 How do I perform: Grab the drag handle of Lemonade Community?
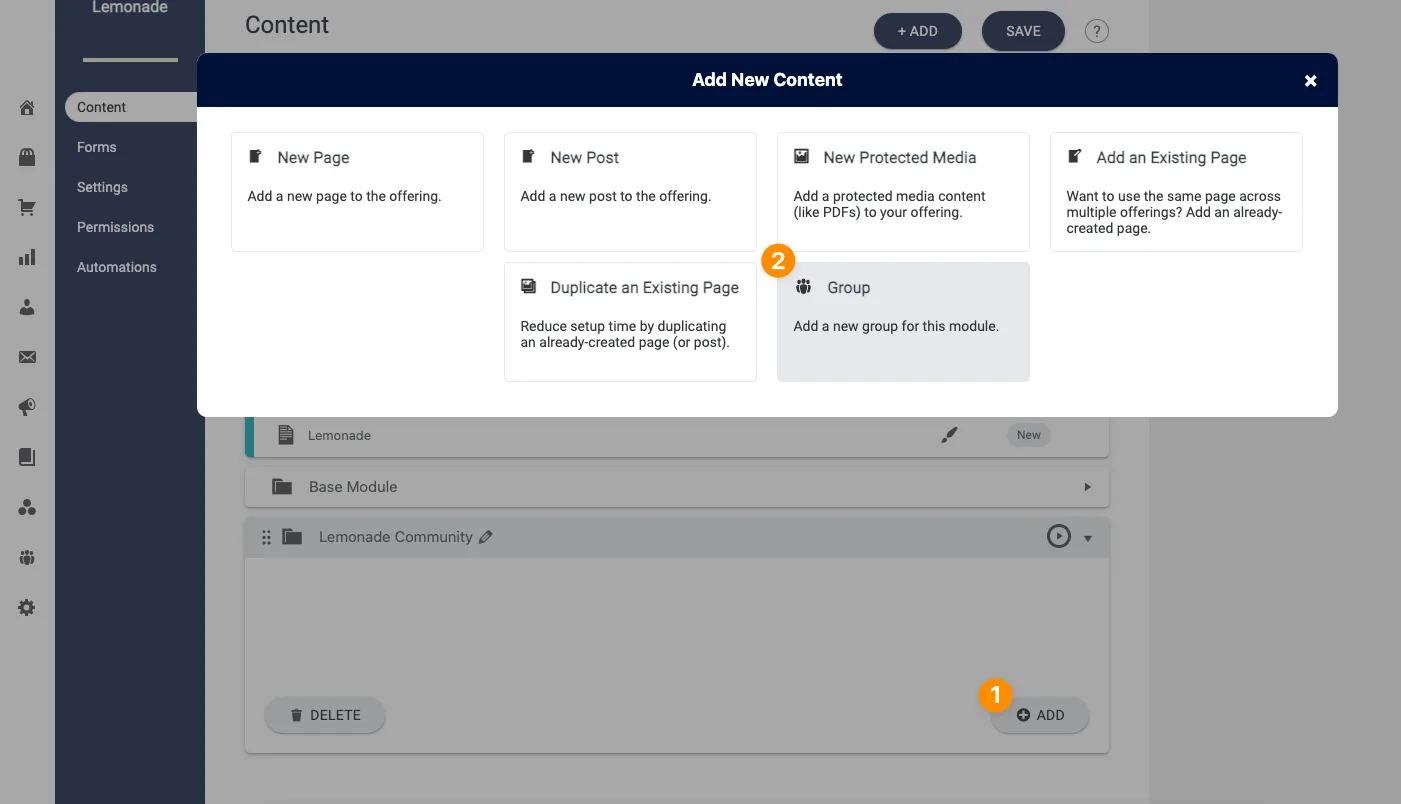266,538
